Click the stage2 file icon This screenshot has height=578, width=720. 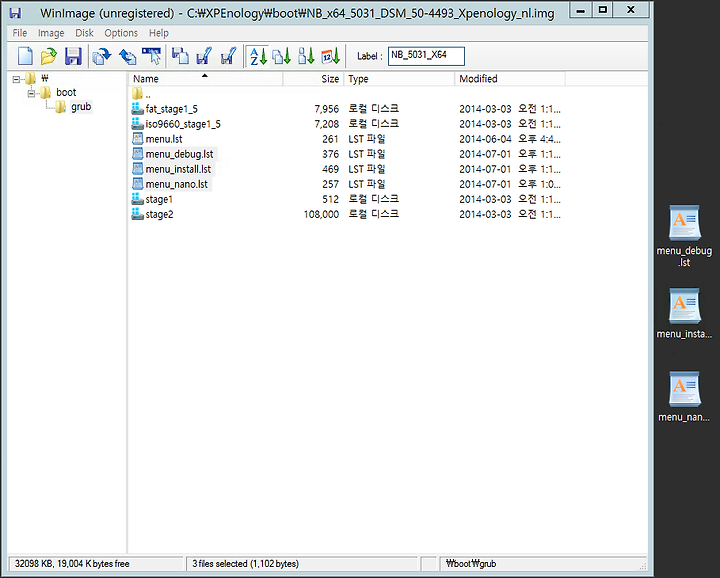click(x=137, y=214)
